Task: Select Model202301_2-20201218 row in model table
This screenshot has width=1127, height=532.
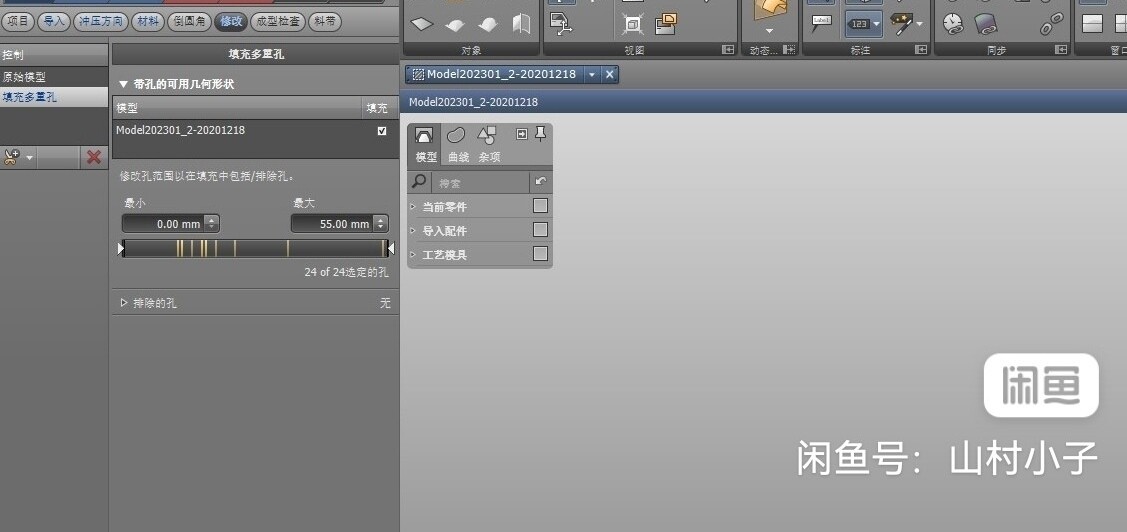Action: pos(255,131)
